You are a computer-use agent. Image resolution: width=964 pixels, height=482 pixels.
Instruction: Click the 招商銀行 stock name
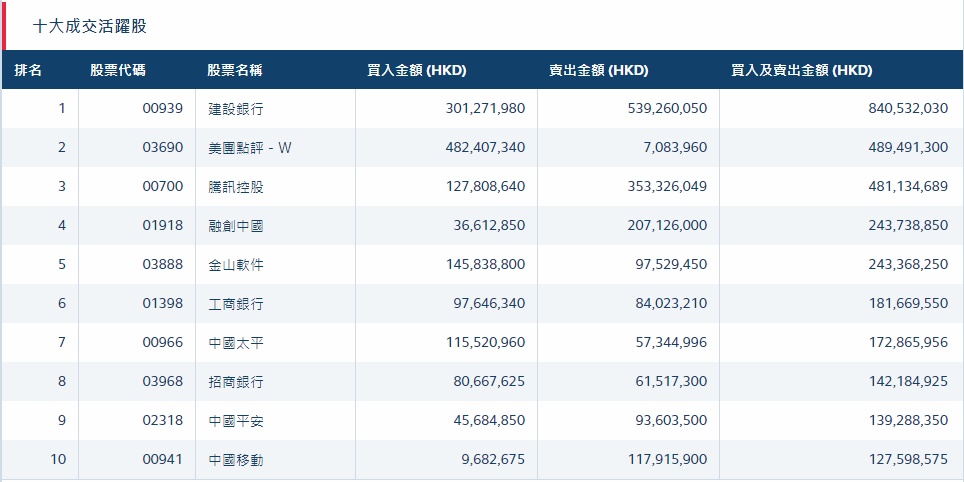tap(236, 382)
